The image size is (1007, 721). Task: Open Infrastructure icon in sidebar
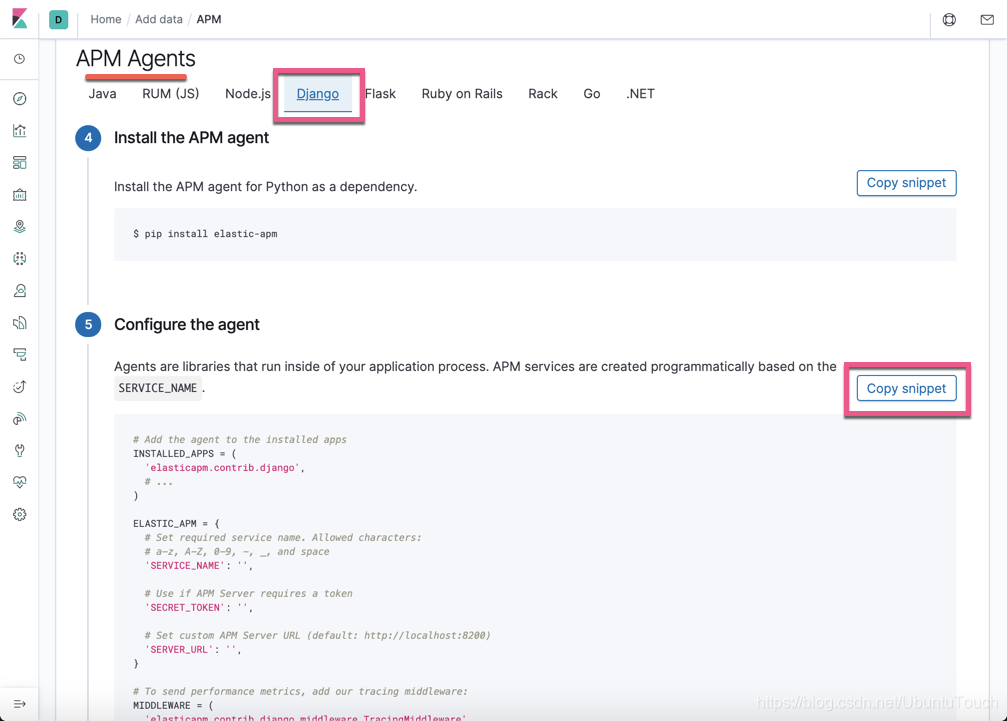coord(20,291)
